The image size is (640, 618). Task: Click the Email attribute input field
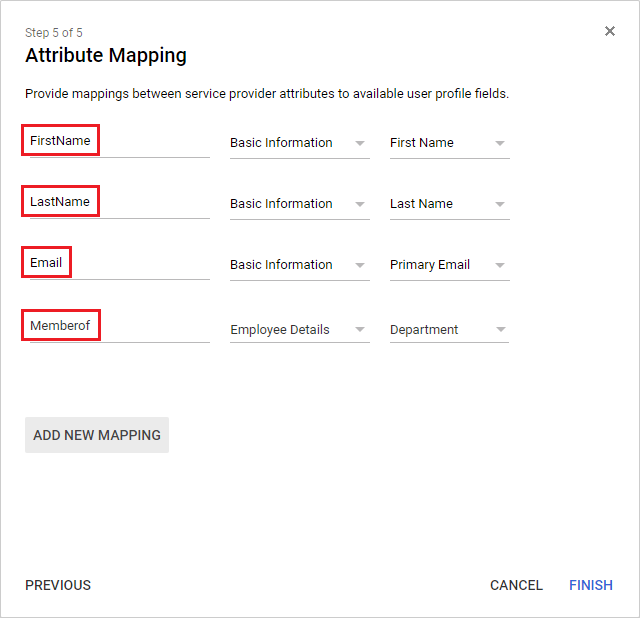point(118,264)
